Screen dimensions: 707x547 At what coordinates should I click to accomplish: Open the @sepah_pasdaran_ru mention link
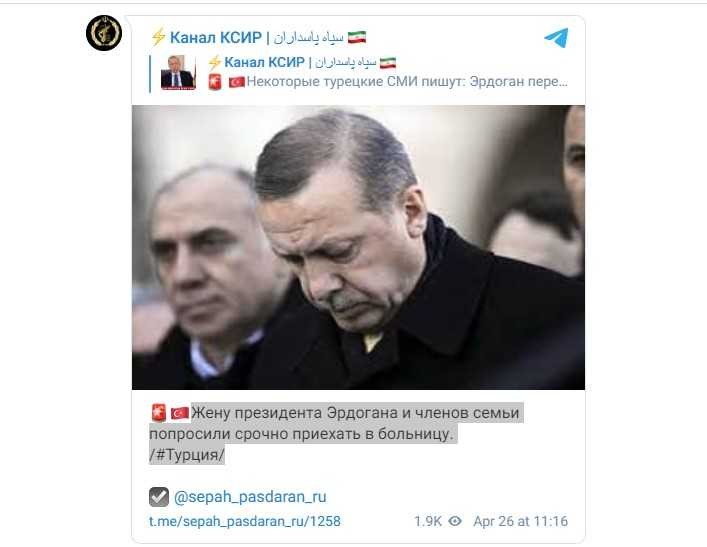tap(250, 497)
